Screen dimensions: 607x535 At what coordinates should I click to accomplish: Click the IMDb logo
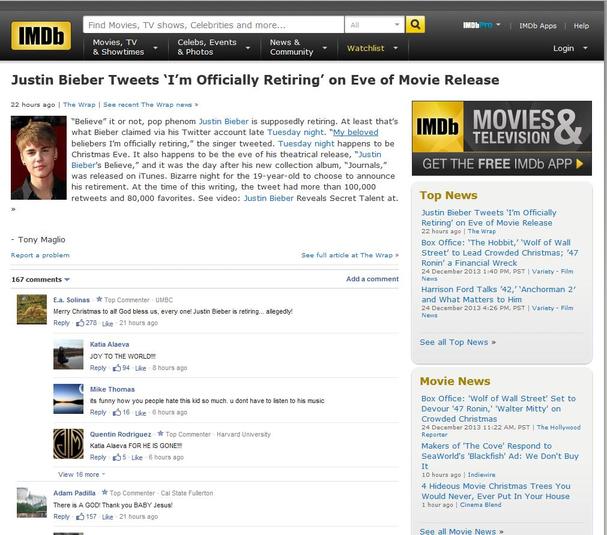coord(41,36)
